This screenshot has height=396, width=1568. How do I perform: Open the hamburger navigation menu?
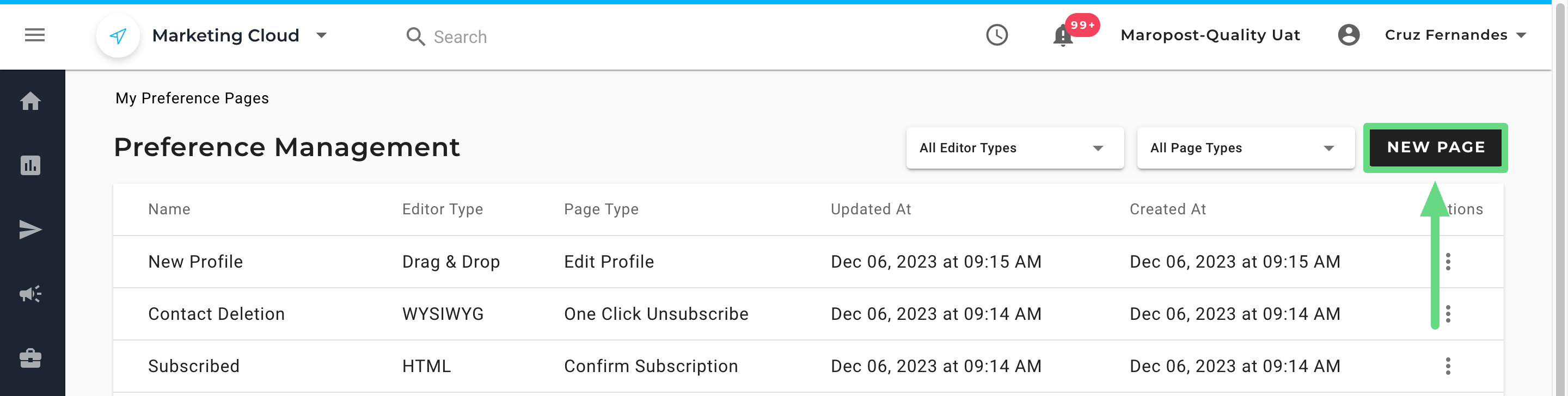click(x=35, y=35)
